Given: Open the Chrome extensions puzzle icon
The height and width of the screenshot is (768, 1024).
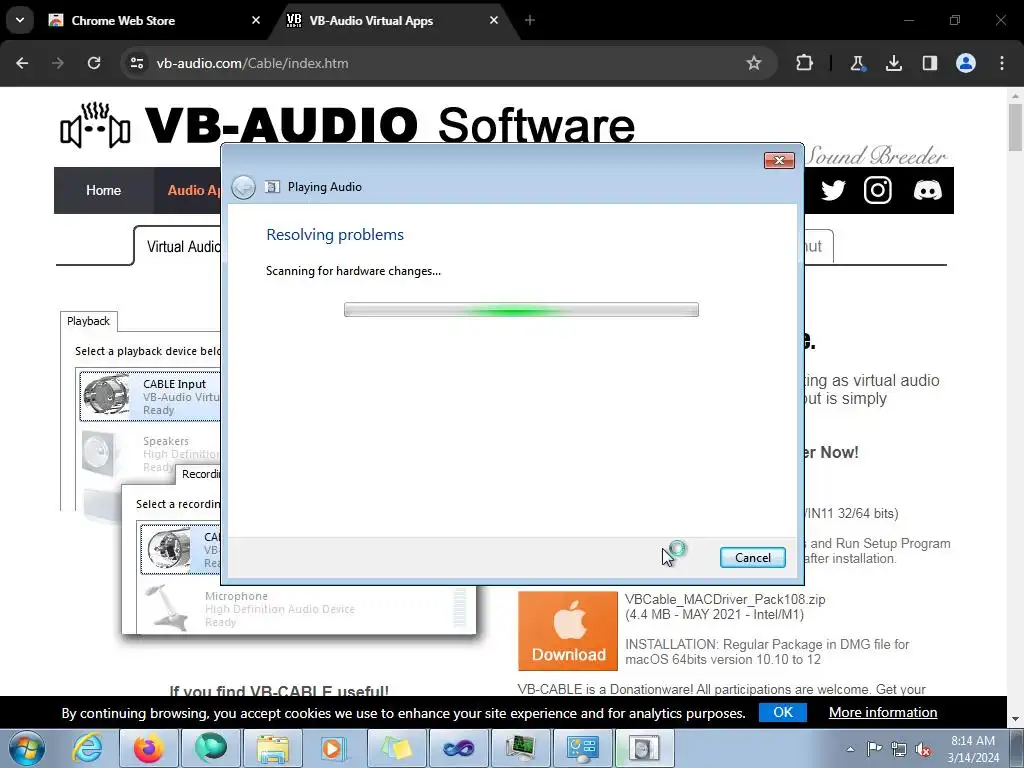Looking at the screenshot, I should click(805, 63).
